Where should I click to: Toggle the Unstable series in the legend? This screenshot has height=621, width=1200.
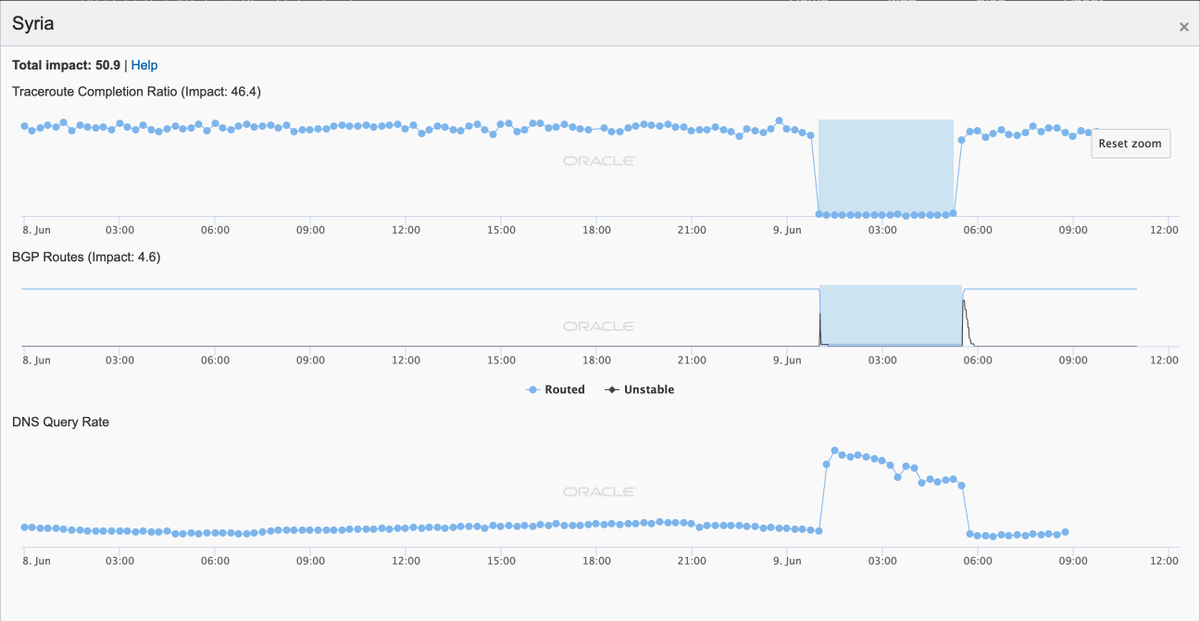(640, 389)
